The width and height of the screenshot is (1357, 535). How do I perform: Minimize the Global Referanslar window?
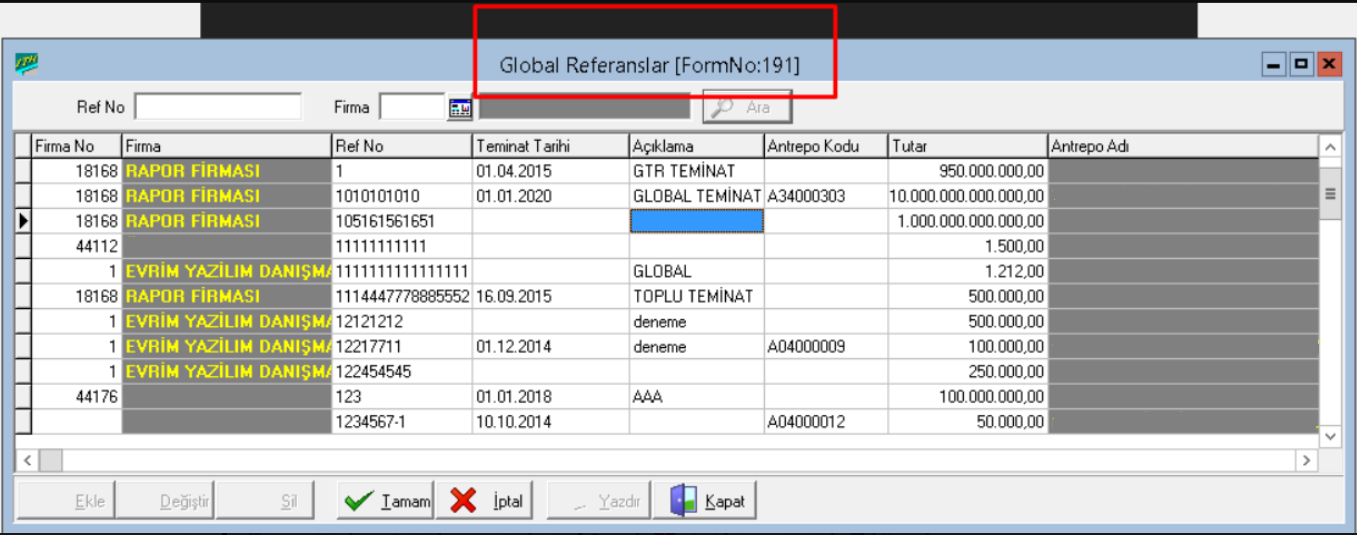tap(1274, 65)
